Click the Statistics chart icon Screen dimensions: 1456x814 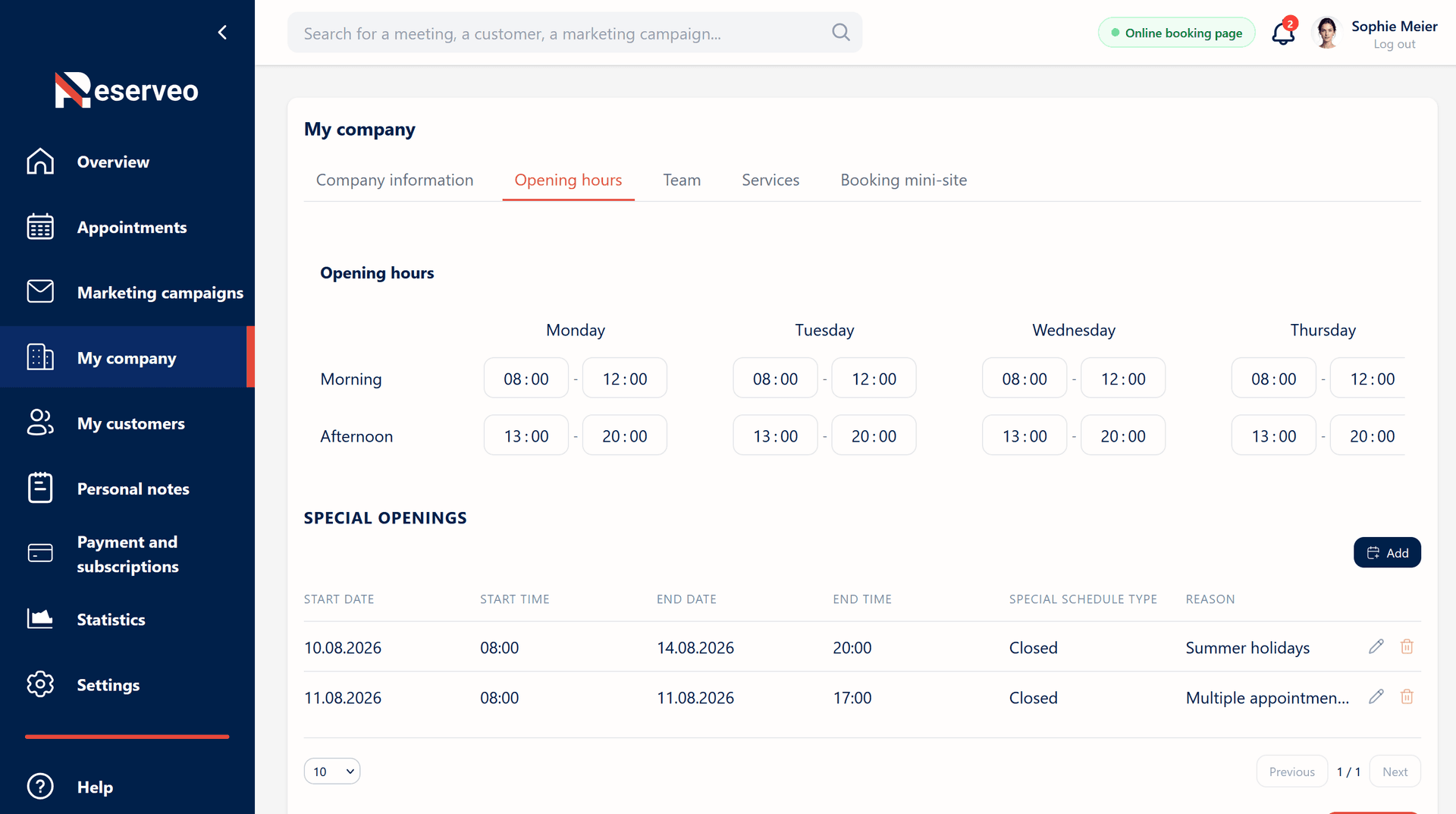[x=40, y=619]
